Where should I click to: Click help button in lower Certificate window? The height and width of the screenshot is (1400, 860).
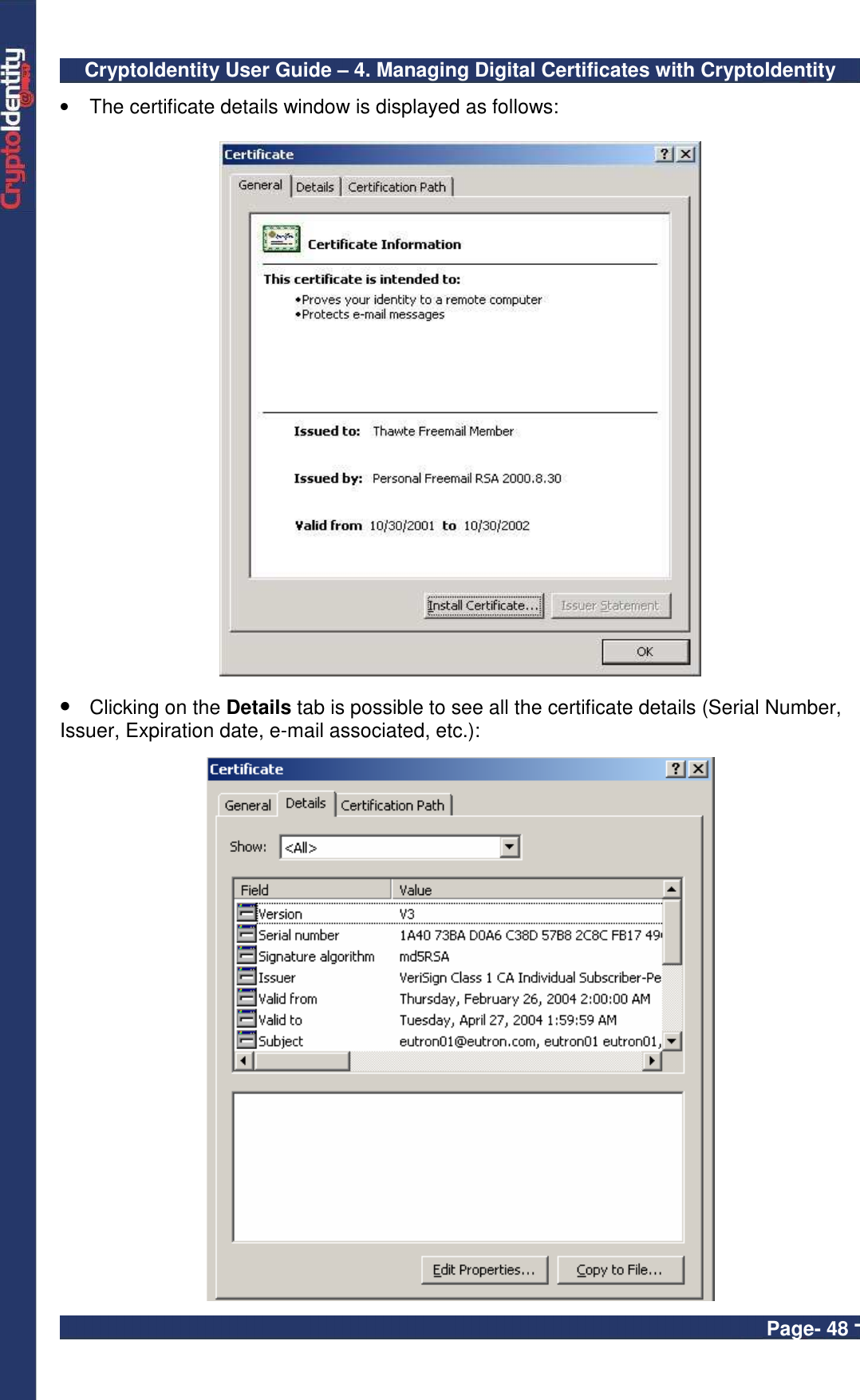pos(676,768)
